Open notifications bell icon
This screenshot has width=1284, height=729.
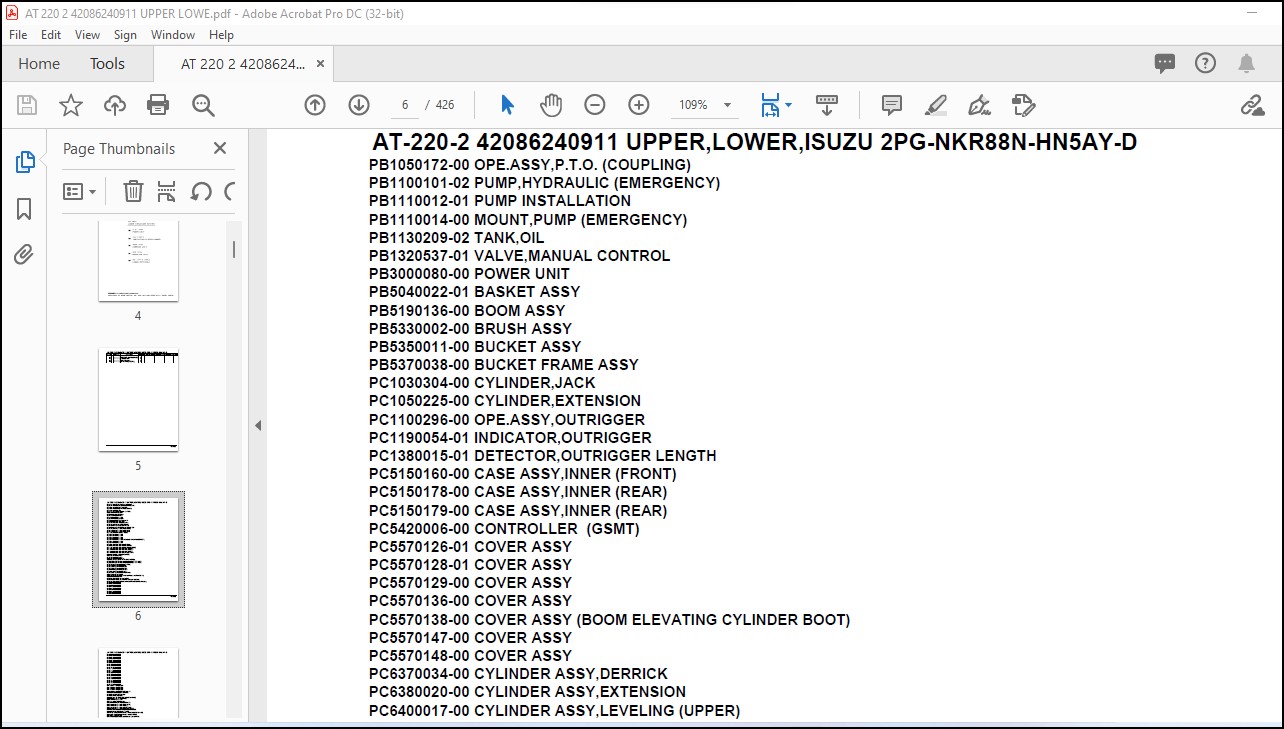tap(1246, 63)
